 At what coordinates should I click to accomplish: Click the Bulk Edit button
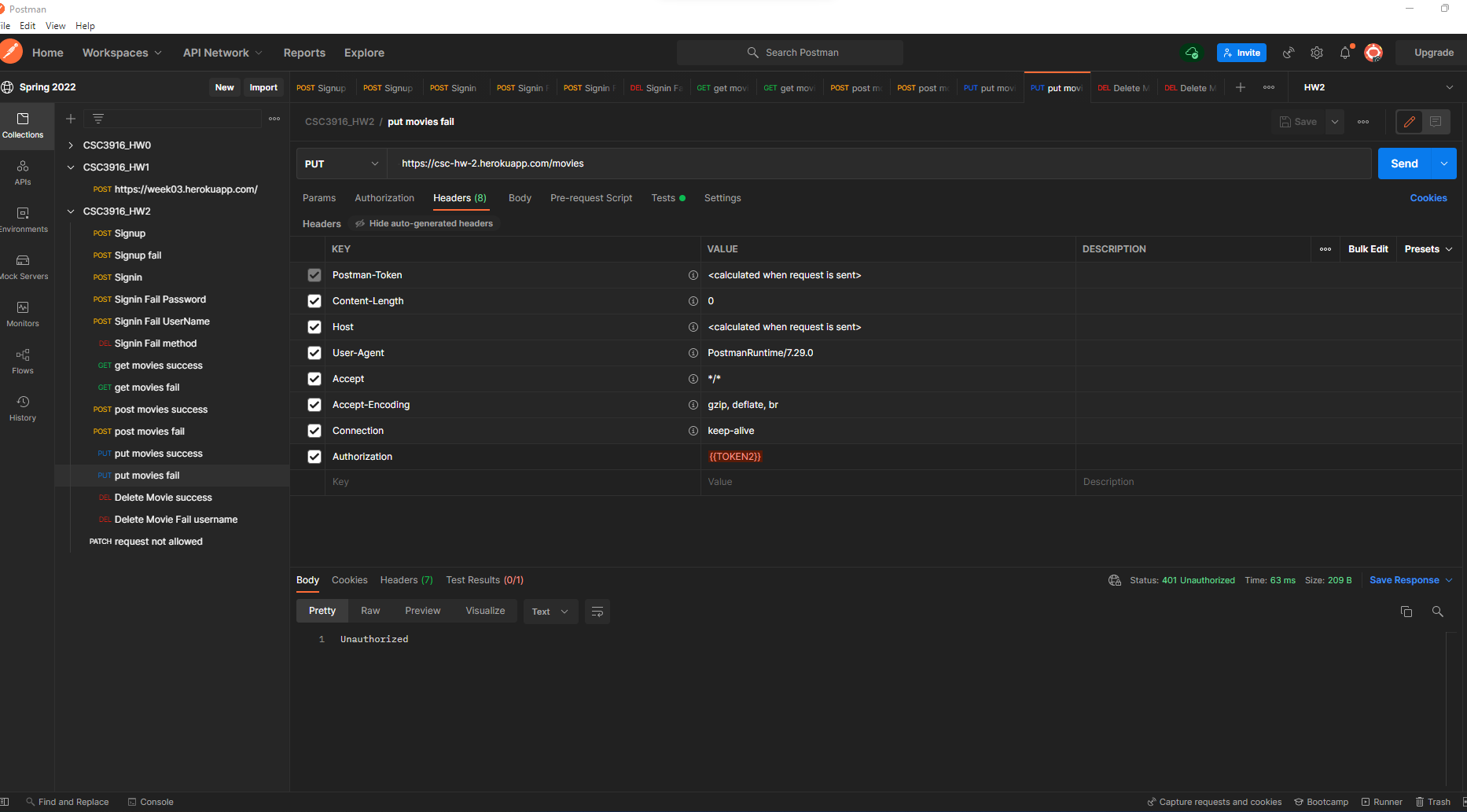(1367, 248)
